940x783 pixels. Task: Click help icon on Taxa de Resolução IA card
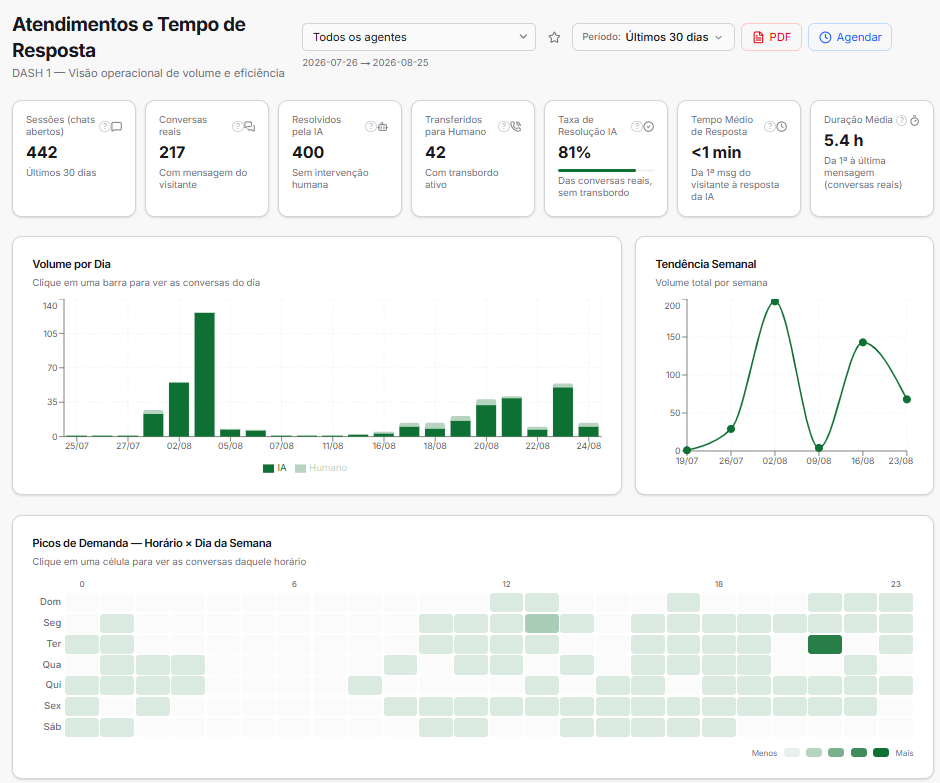pyautogui.click(x=637, y=126)
